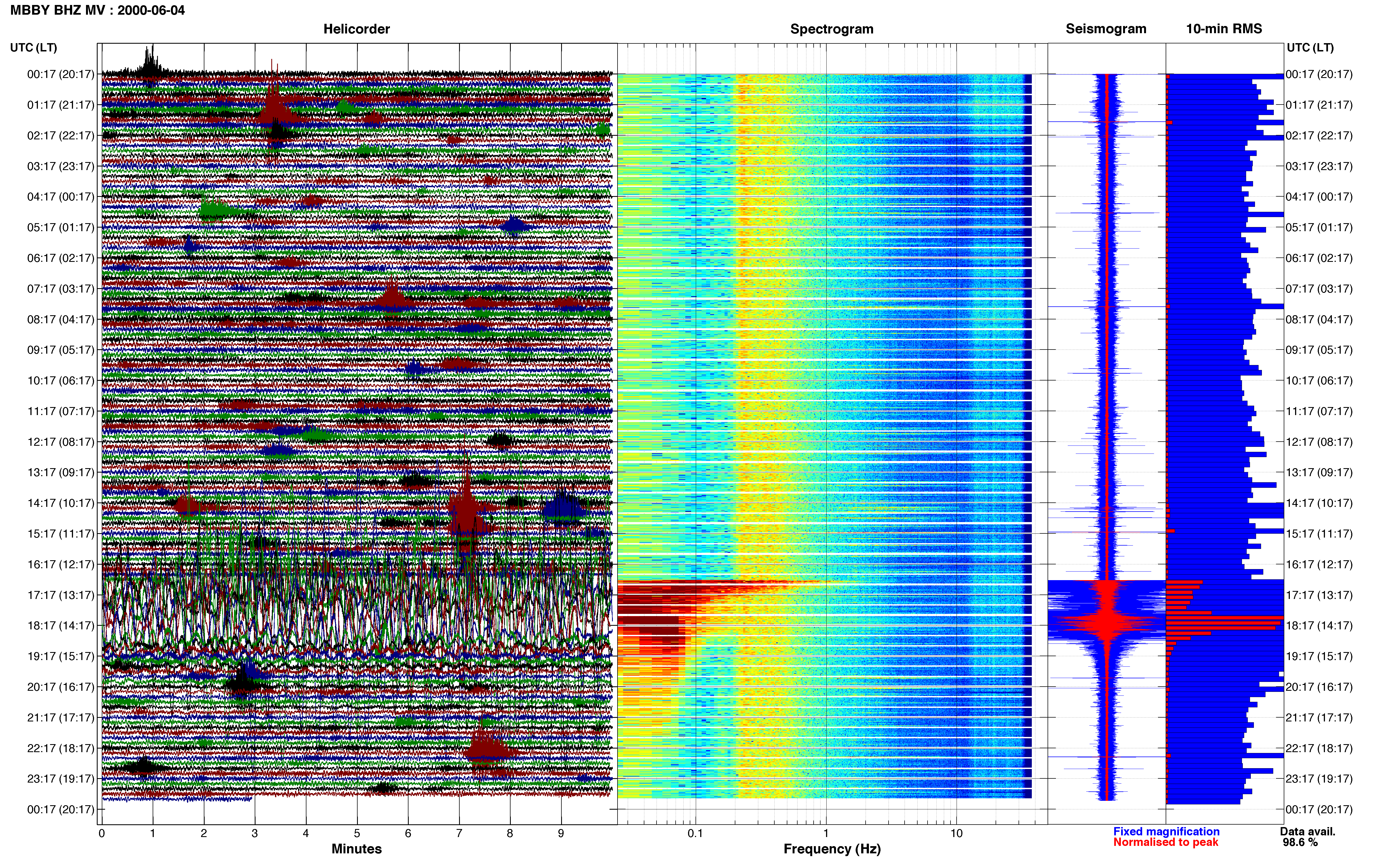Click '04:17 (00:17)' label beside 10-min RMS
The width and height of the screenshot is (1388, 868).
pyautogui.click(x=1319, y=197)
